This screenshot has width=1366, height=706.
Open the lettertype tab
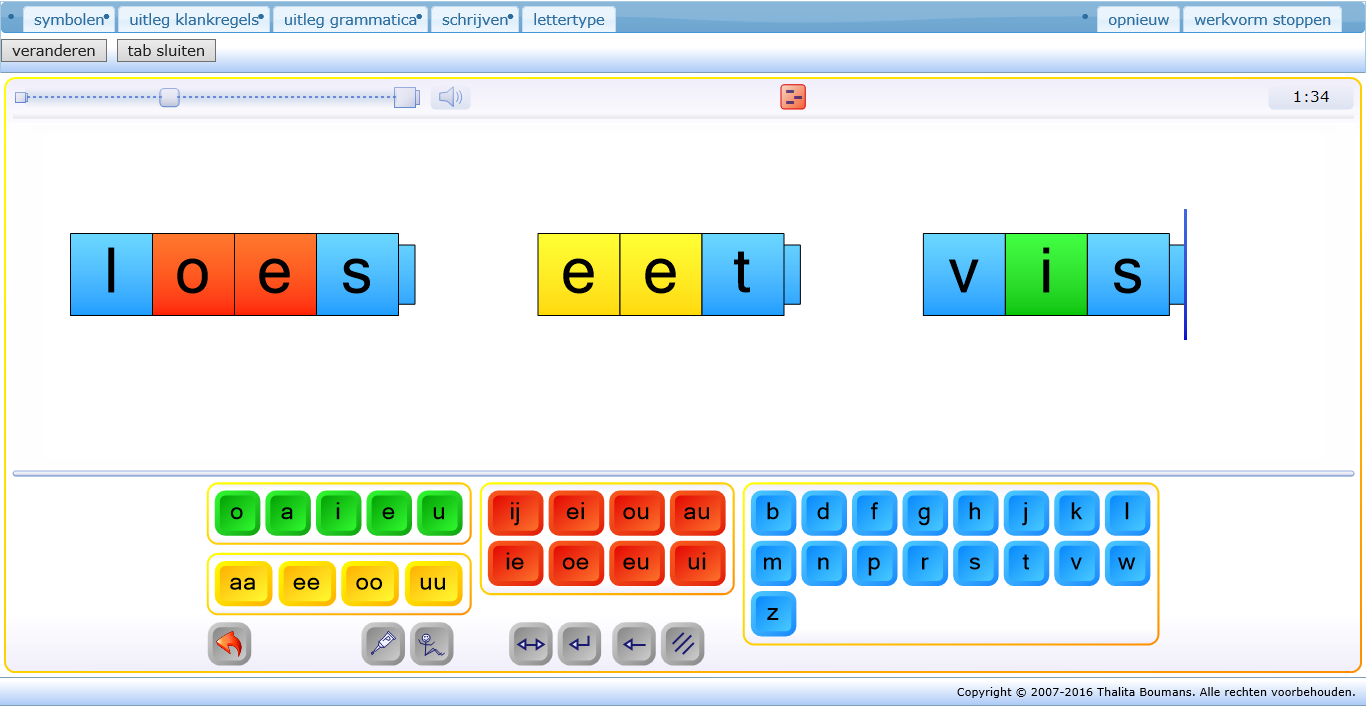point(569,19)
